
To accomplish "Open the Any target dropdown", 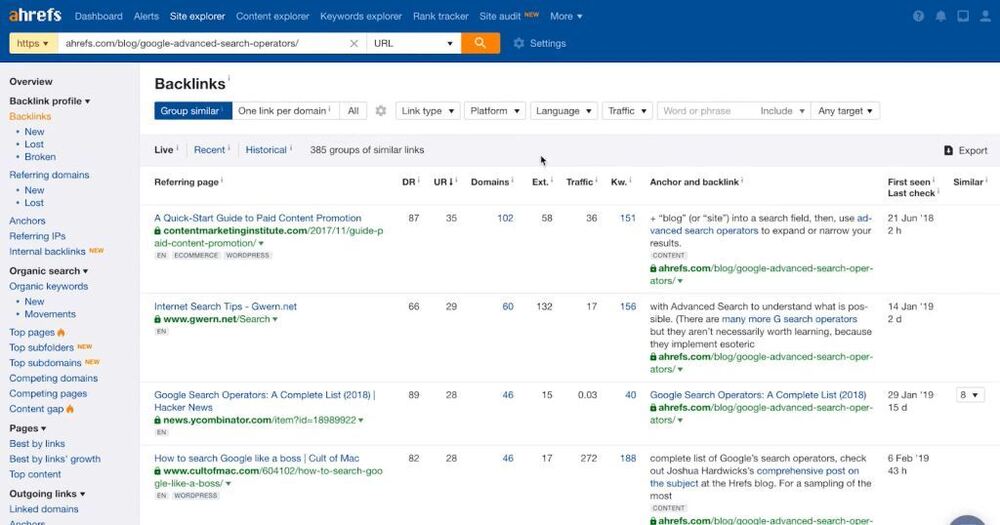I will pyautogui.click(x=845, y=111).
